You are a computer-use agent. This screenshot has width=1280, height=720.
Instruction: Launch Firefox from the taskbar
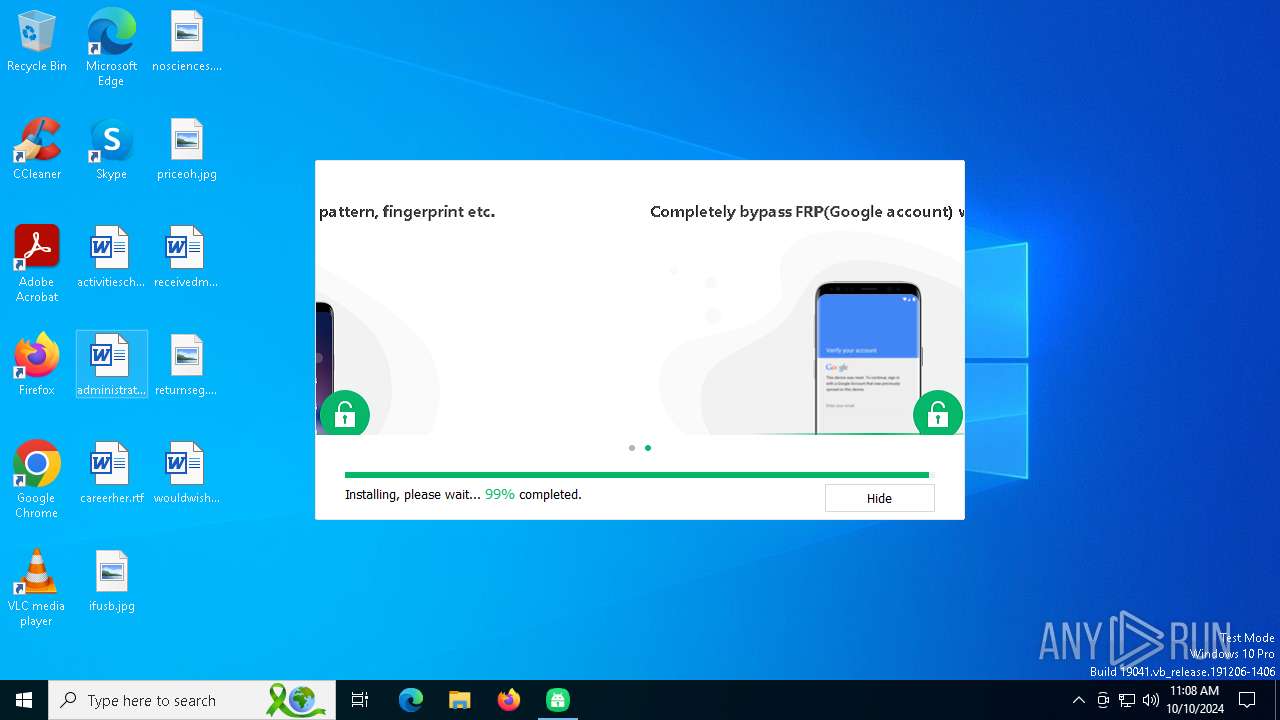click(x=509, y=700)
